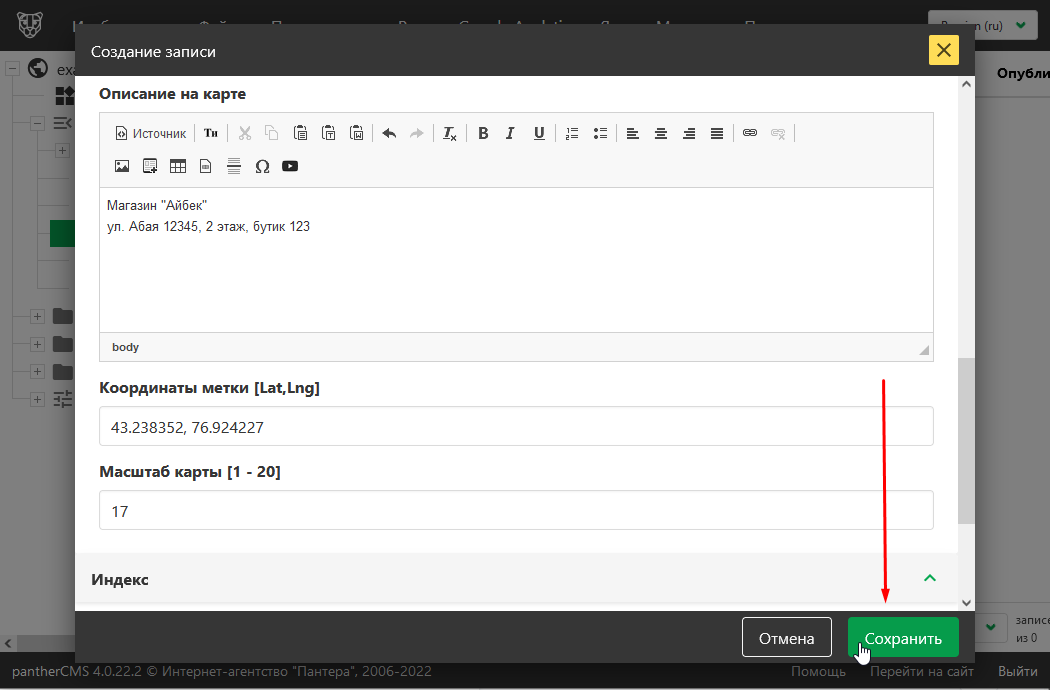
Task: Insert a numbered list
Action: tap(572, 133)
